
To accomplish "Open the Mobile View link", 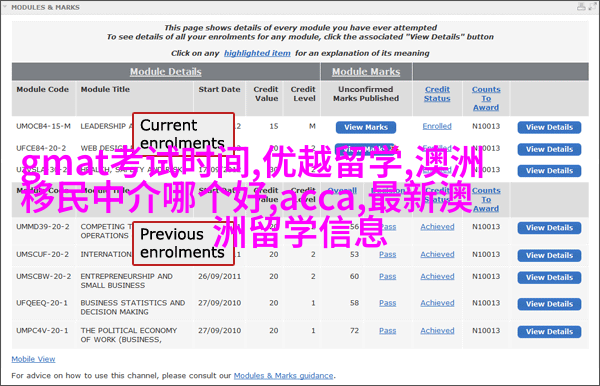I will 33,359.
